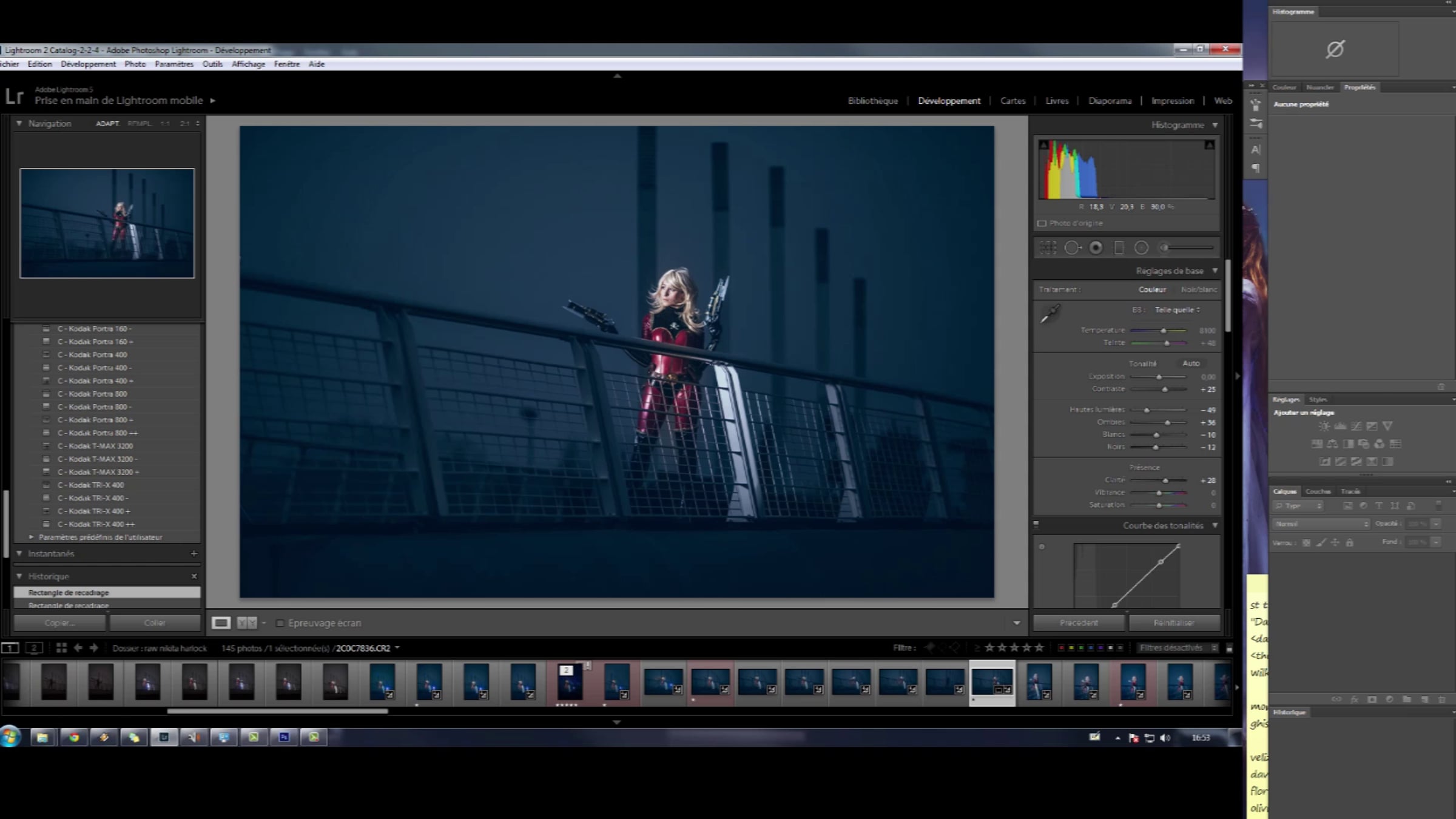The width and height of the screenshot is (1456, 819).
Task: Open grid view from filmstrip bar
Action: tap(61, 648)
